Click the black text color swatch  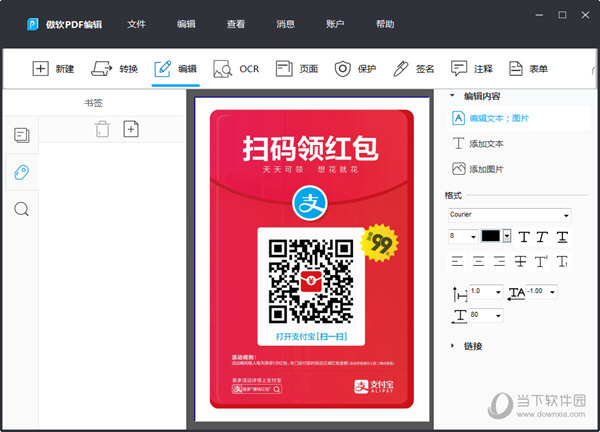pos(491,236)
